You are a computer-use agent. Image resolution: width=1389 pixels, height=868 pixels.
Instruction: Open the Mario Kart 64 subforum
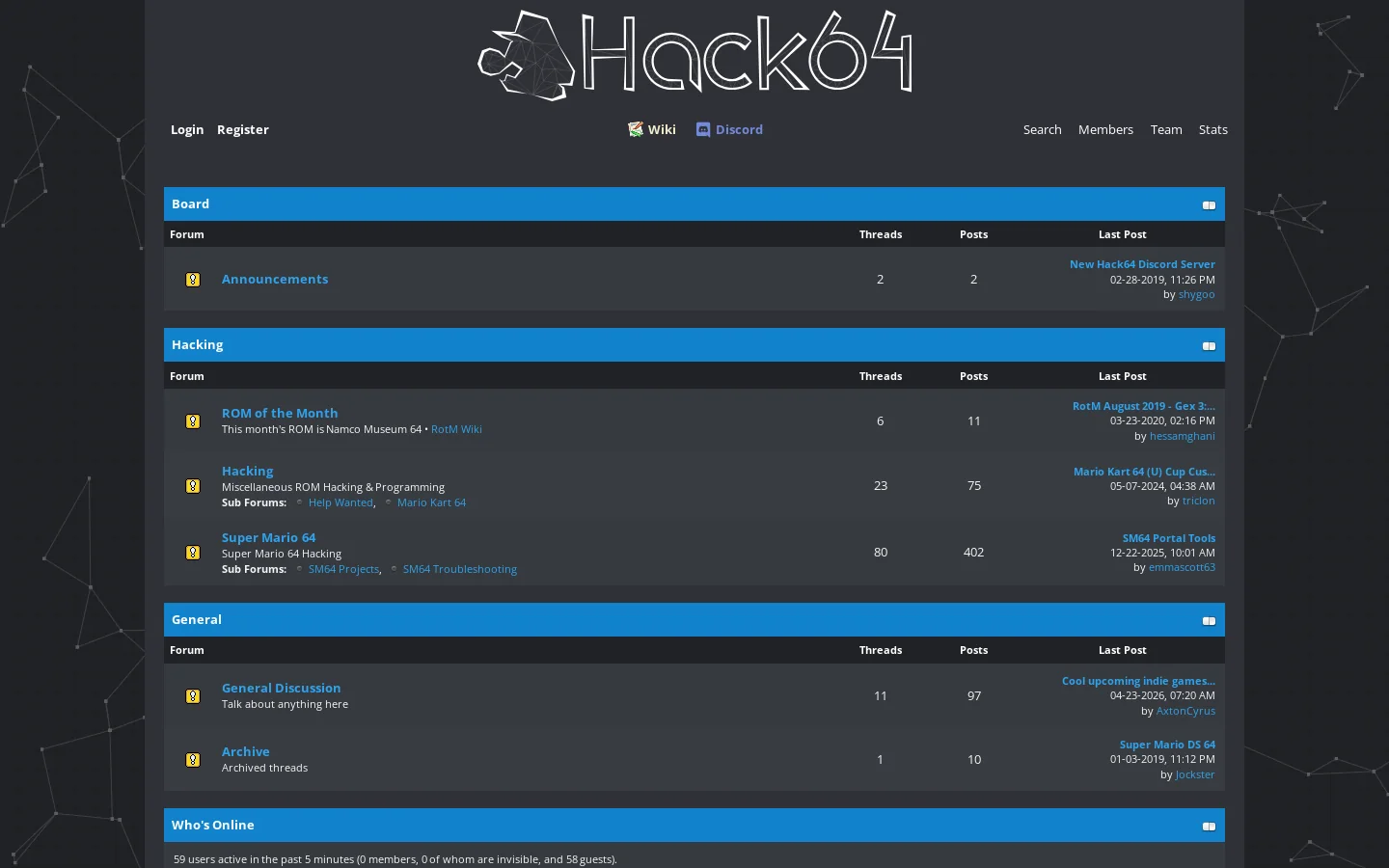tap(431, 502)
